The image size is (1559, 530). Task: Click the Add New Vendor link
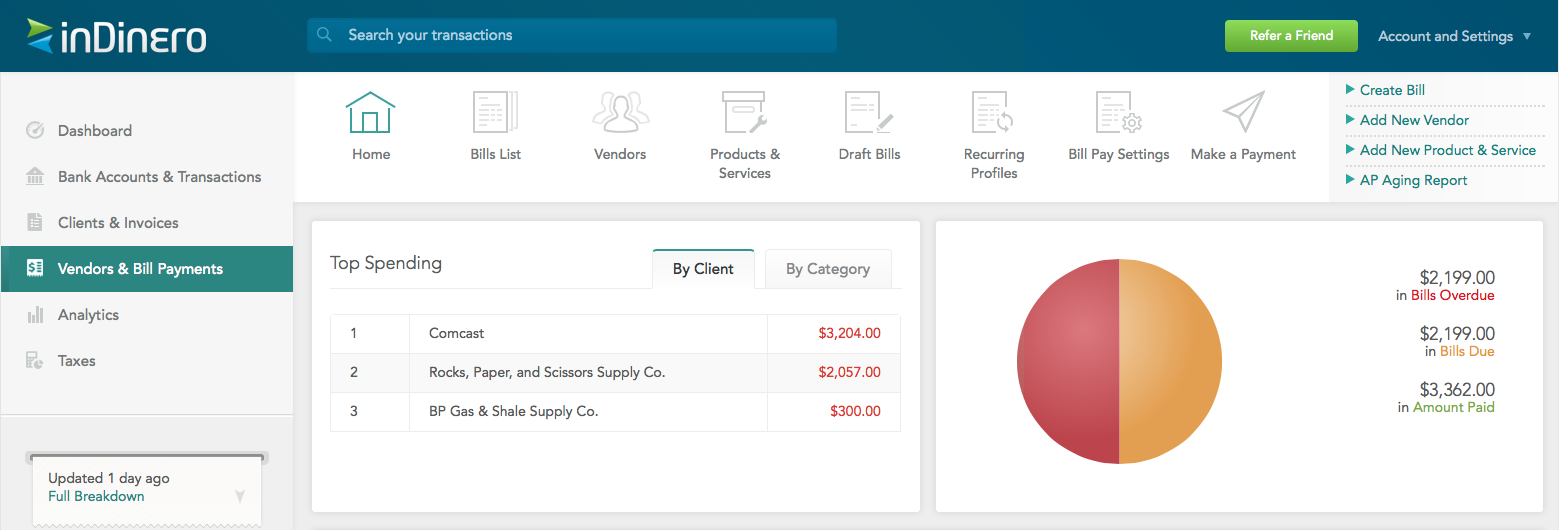pos(1415,120)
